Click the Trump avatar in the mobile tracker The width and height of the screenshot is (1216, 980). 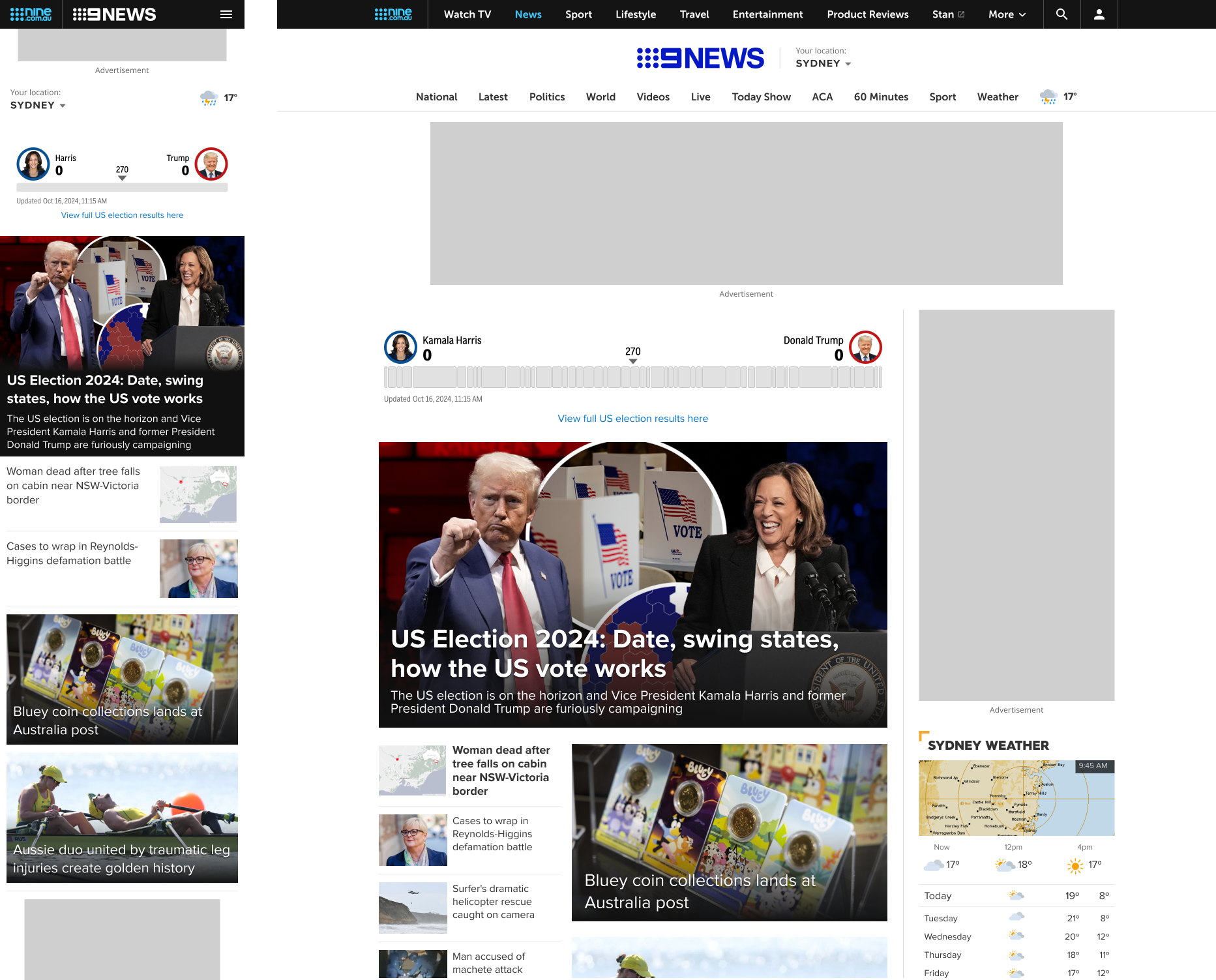tap(211, 164)
